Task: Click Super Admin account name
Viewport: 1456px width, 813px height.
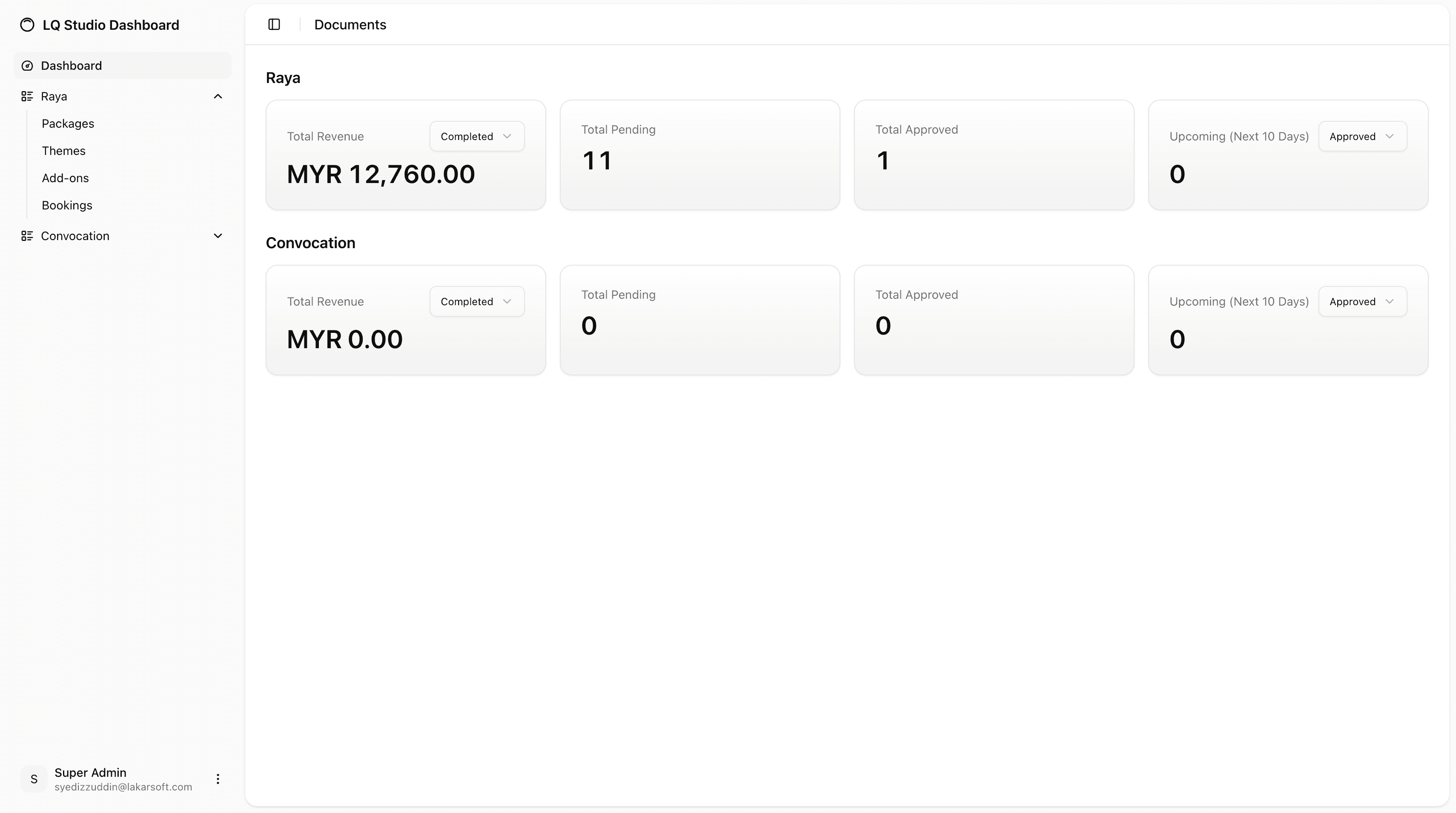Action: coord(90,772)
